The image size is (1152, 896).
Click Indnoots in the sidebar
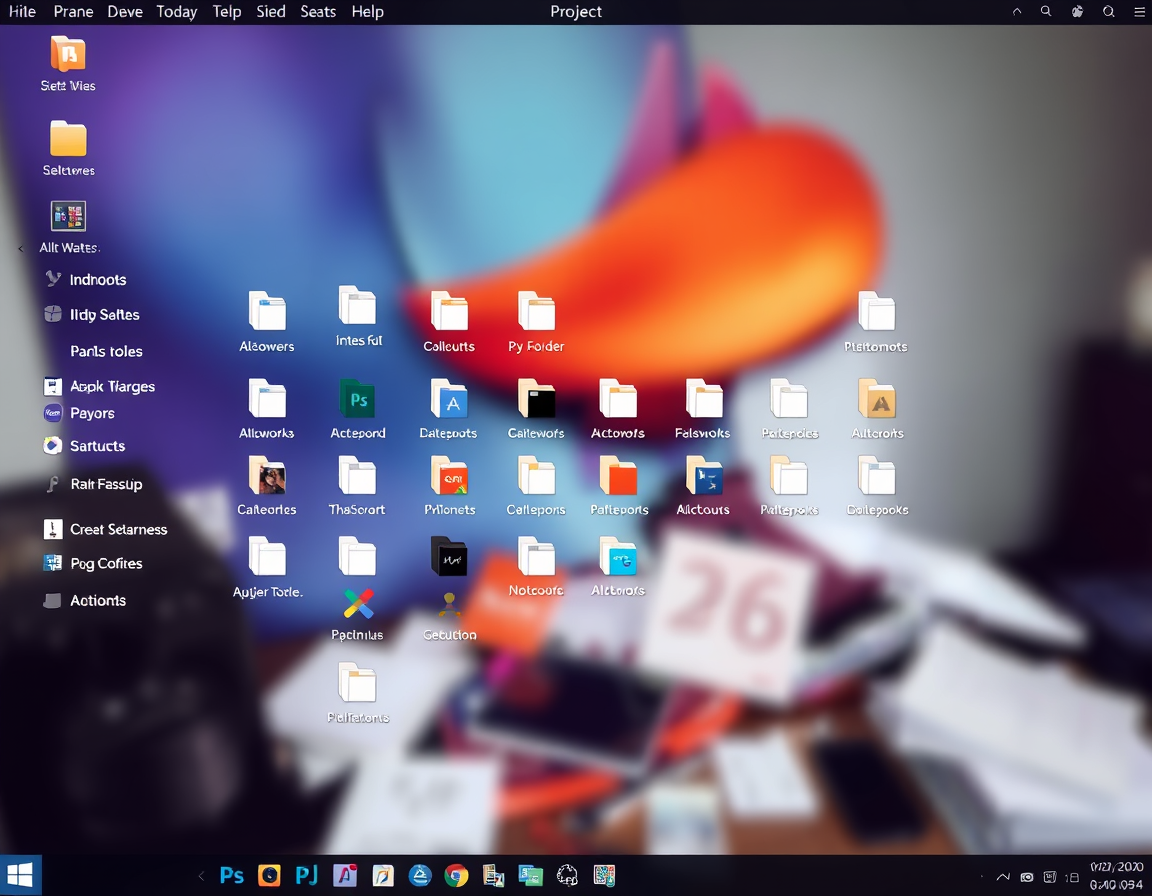click(98, 280)
